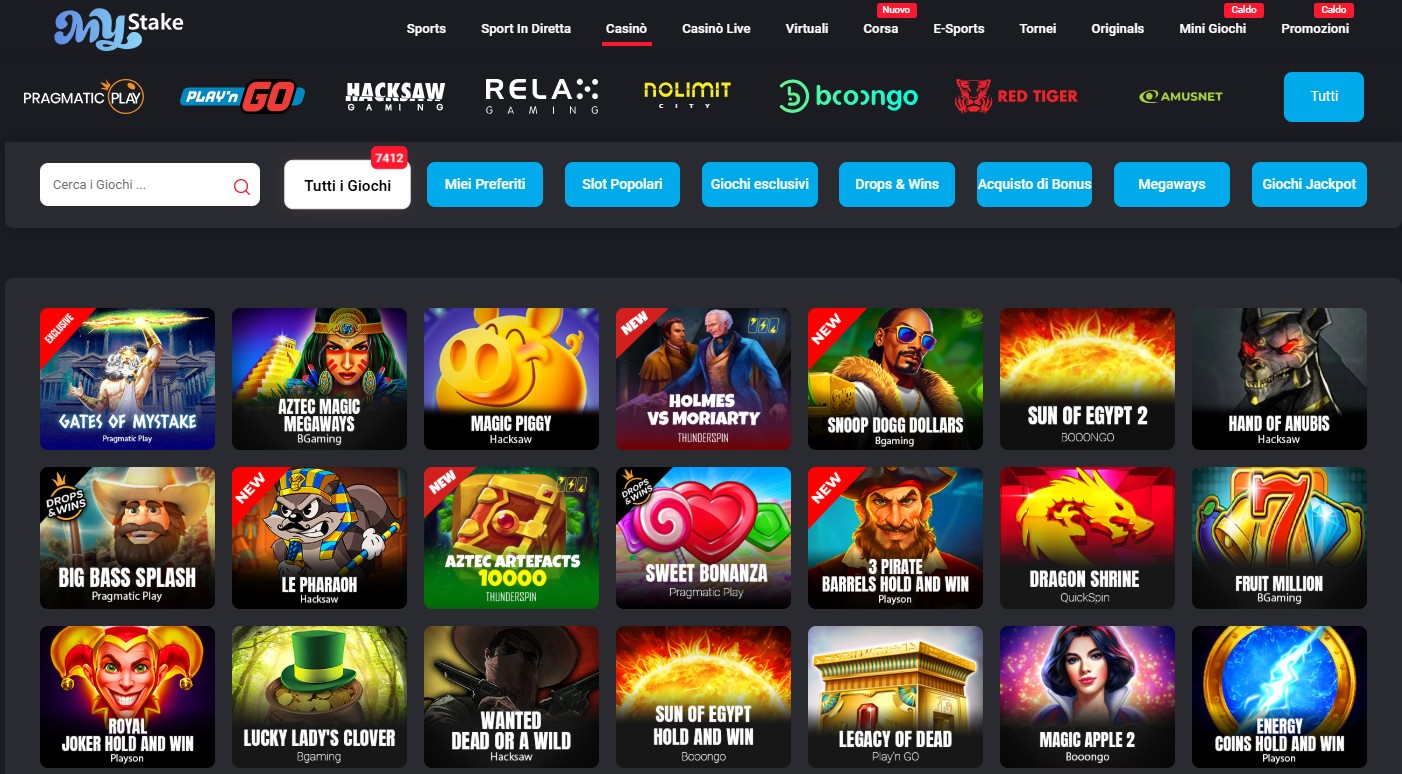Go to the Casinò Live section
The image size is (1402, 774).
pyautogui.click(x=716, y=28)
